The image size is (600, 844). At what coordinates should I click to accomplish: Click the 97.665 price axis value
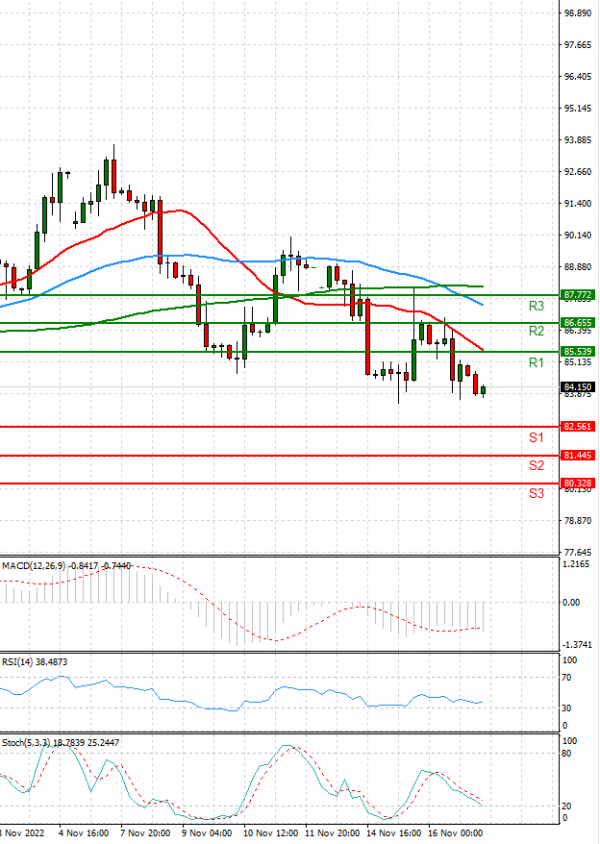click(577, 45)
